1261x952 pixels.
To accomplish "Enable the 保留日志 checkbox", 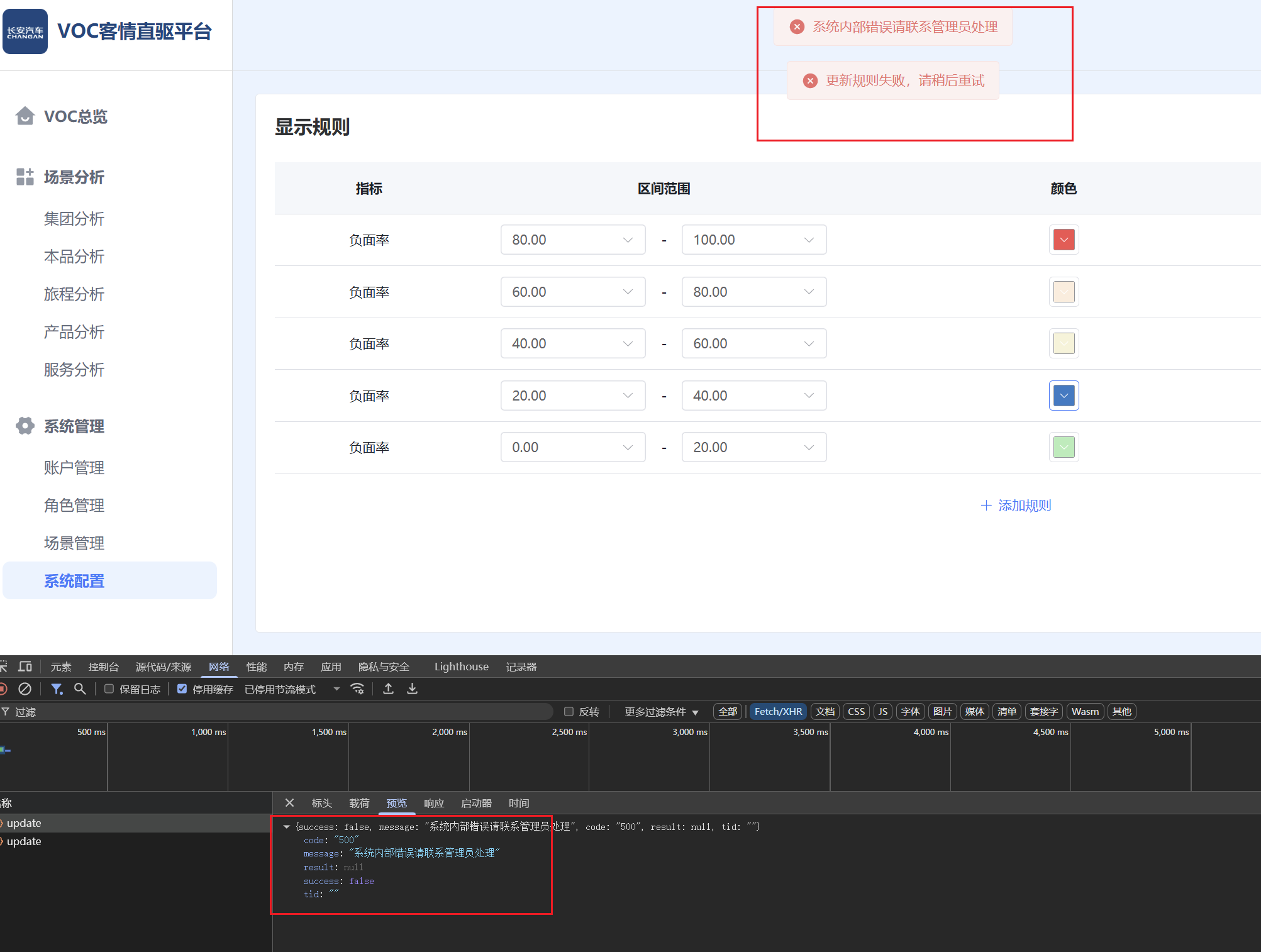I will click(x=109, y=689).
